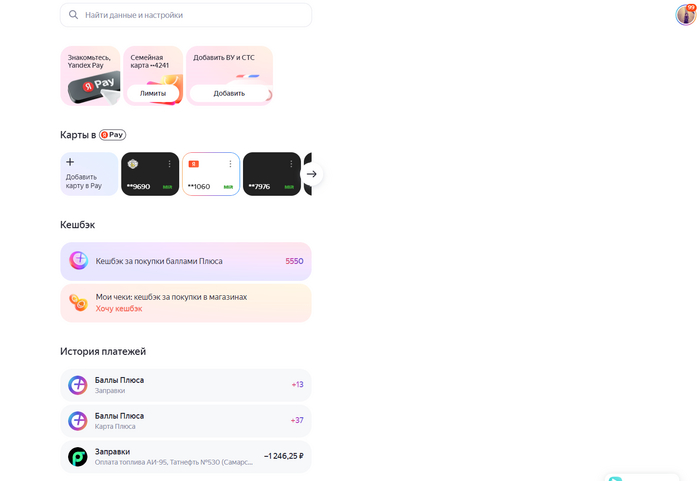Open the three-dots menu on card **9690
Viewport: 700px width, 481px height.
pyautogui.click(x=169, y=164)
